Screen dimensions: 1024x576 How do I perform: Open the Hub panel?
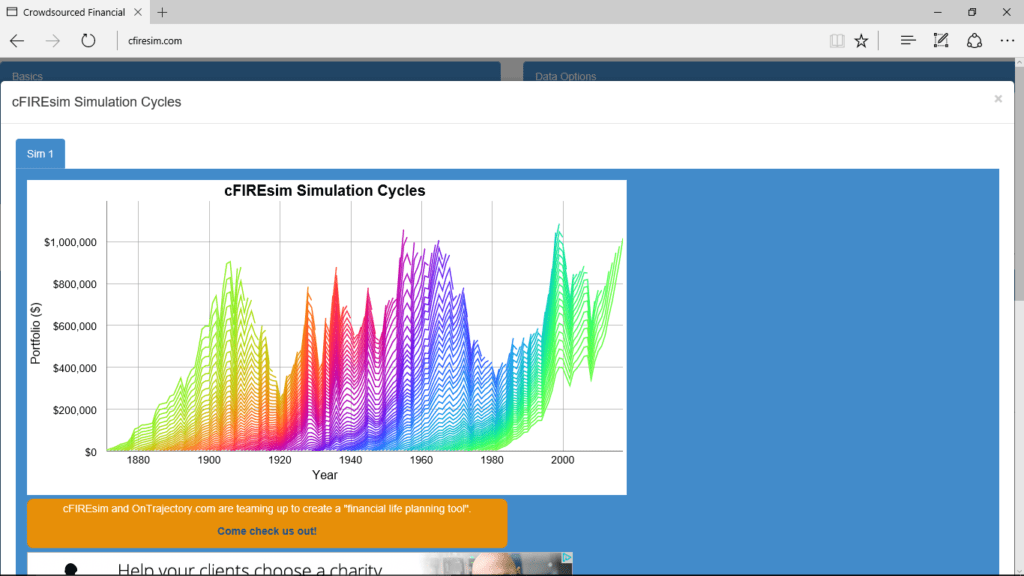(x=907, y=40)
